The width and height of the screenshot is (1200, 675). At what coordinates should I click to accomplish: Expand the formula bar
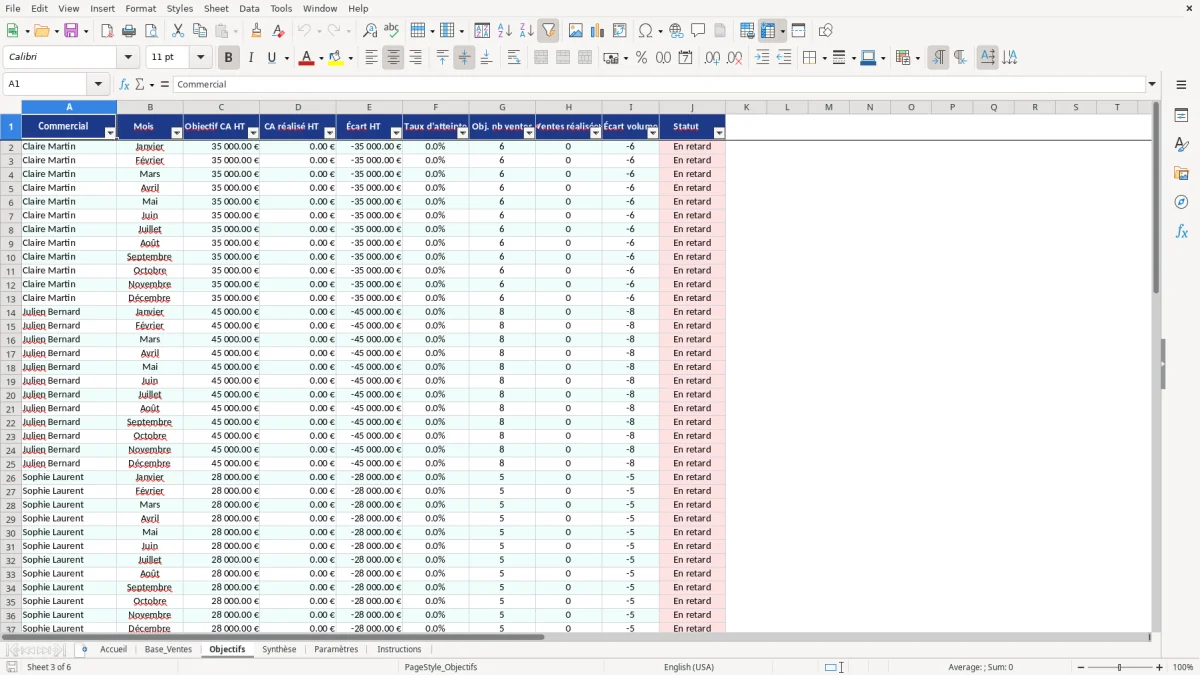pyautogui.click(x=1152, y=84)
